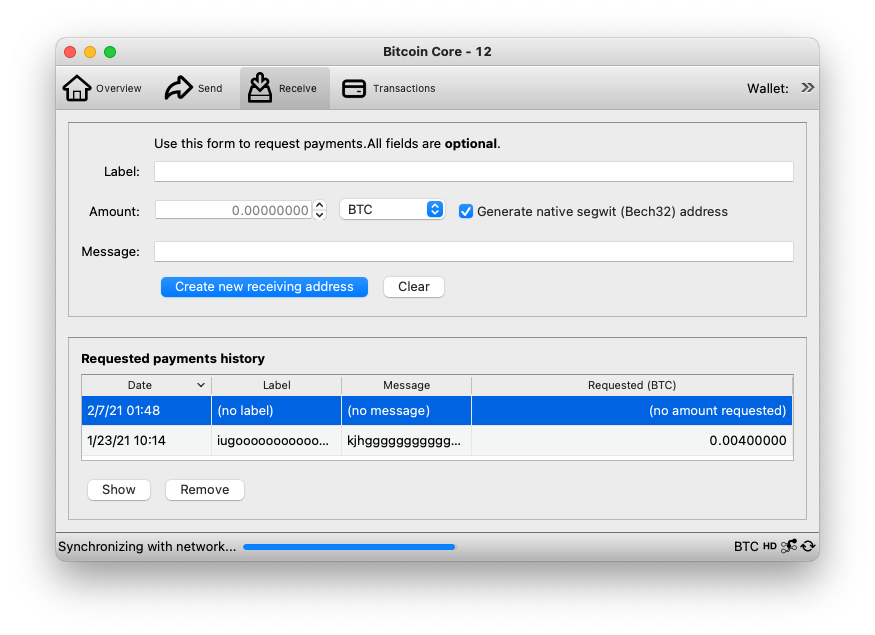Viewport: 875px width, 635px height.
Task: Click the Message column header
Action: click(x=406, y=385)
